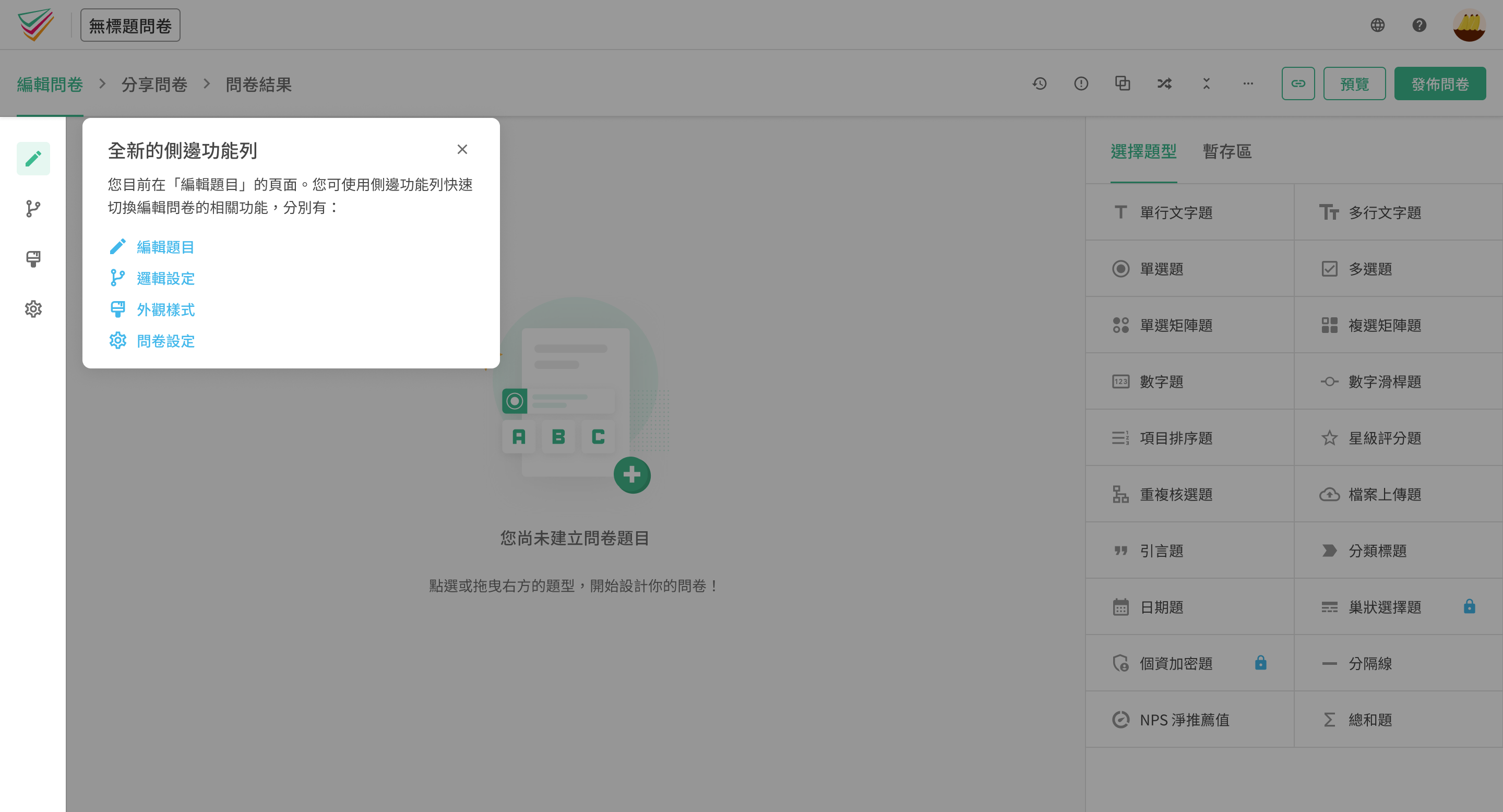Open the help question mark icon

coord(1419,25)
